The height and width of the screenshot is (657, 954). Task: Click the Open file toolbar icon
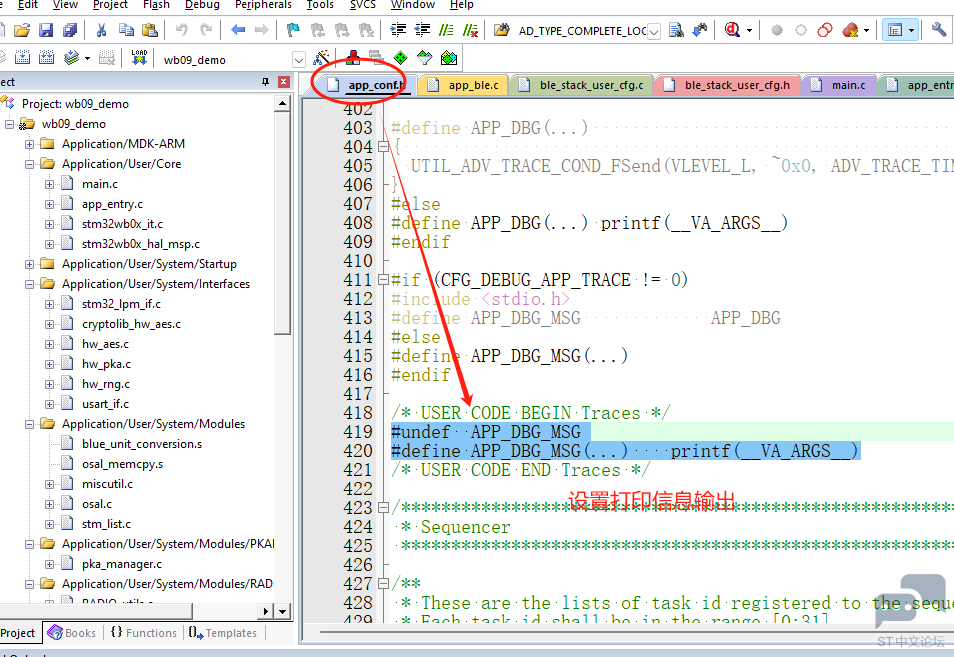pyautogui.click(x=22, y=30)
